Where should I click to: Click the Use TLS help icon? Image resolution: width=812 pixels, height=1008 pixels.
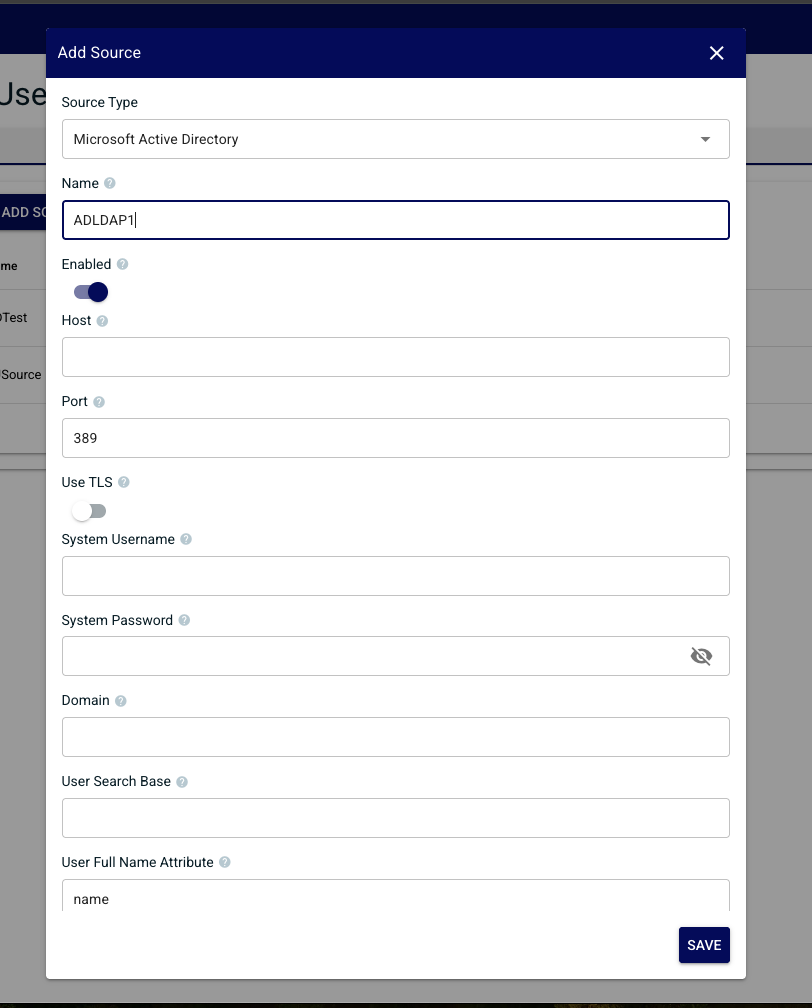124,482
